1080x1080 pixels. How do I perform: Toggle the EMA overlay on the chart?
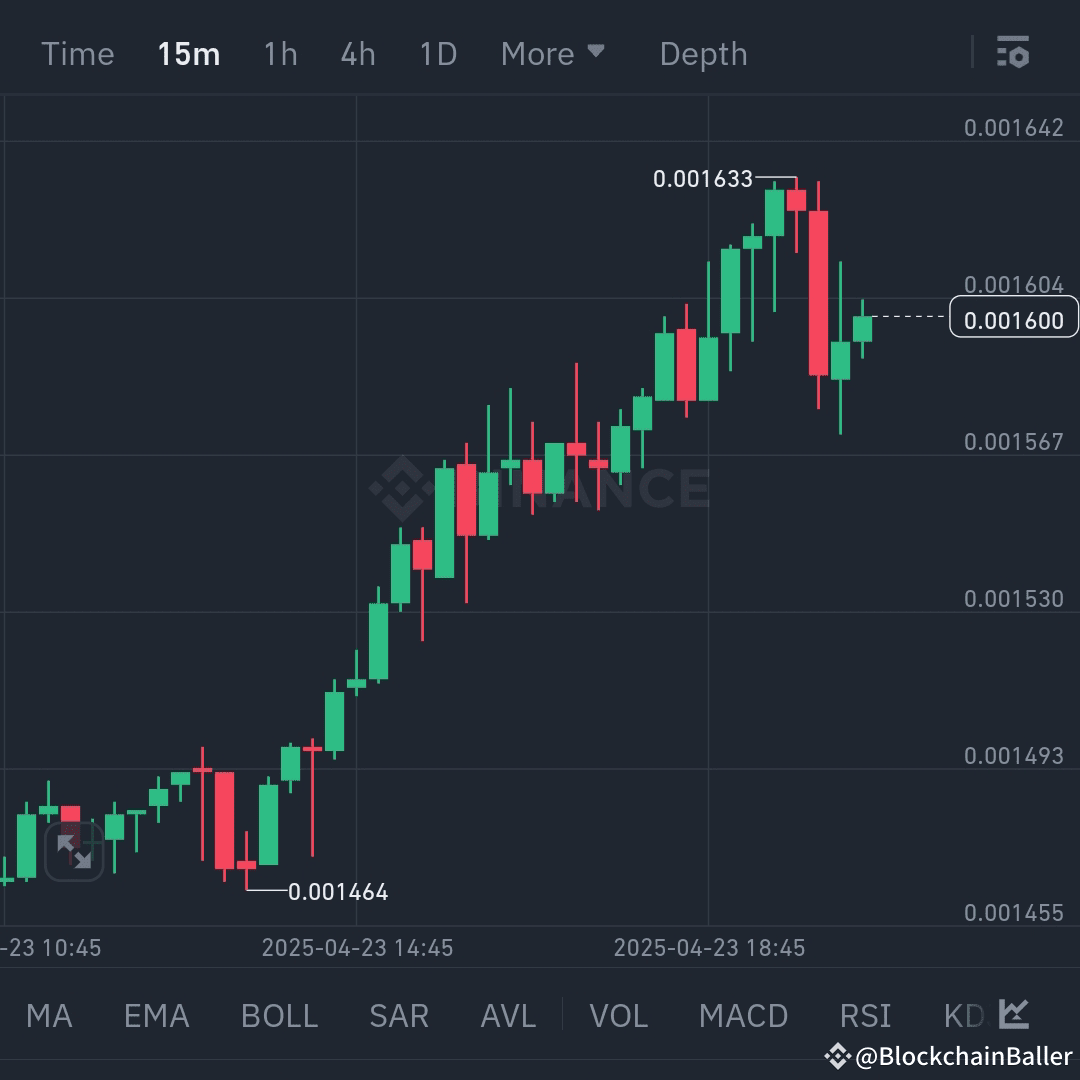point(155,1015)
